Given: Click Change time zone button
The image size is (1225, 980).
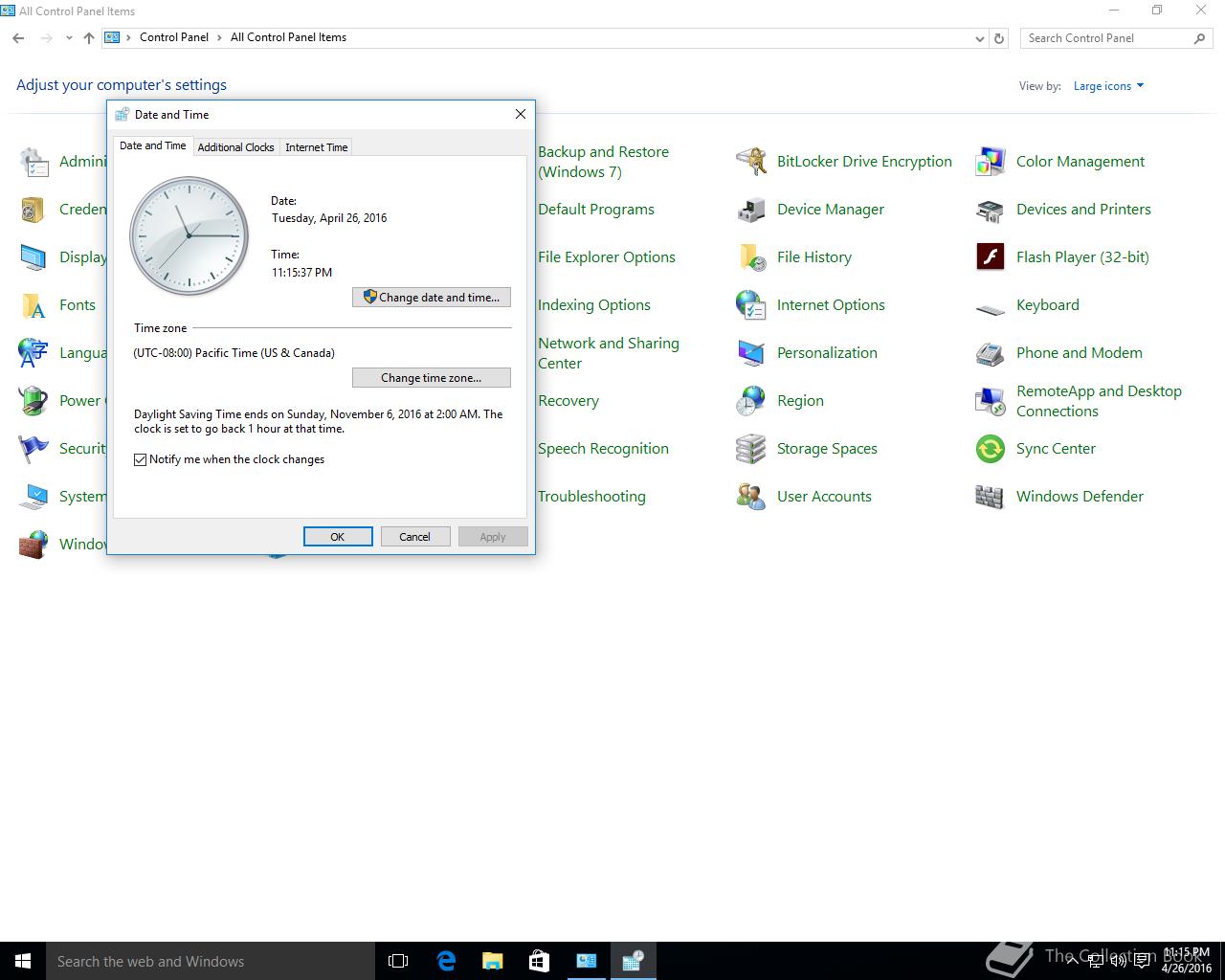Looking at the screenshot, I should pos(432,378).
